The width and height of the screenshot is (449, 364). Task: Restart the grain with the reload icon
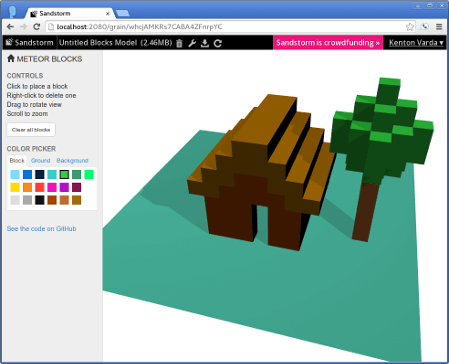(x=218, y=43)
